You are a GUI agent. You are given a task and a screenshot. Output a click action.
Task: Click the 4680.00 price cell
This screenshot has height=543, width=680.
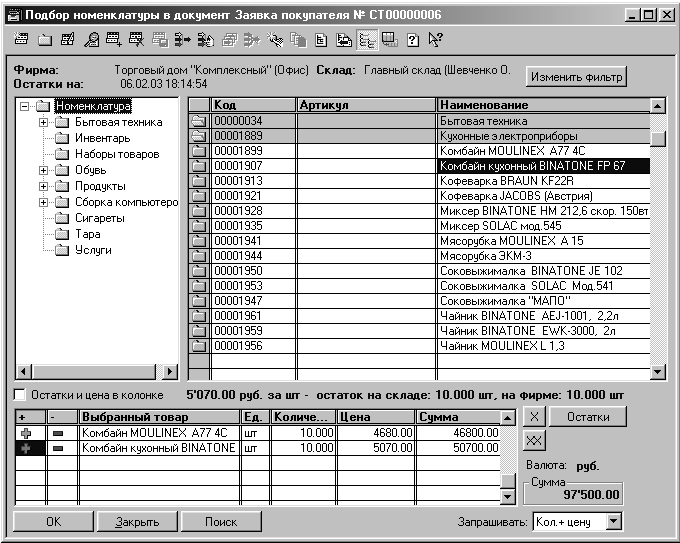[376, 433]
